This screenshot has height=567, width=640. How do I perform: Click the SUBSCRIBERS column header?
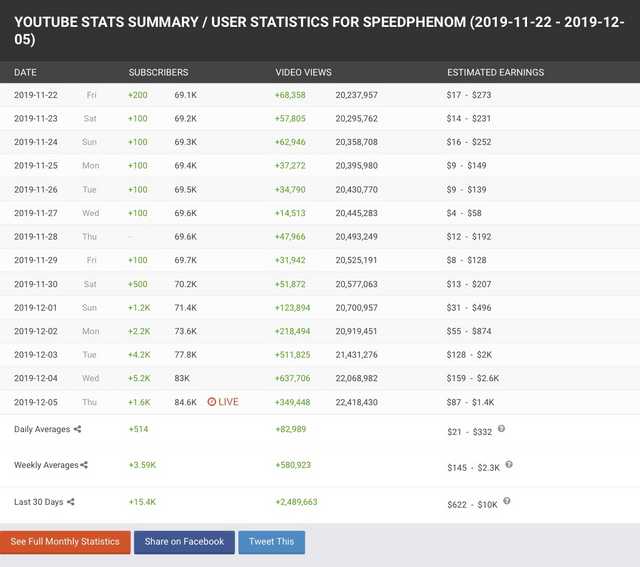pos(158,73)
